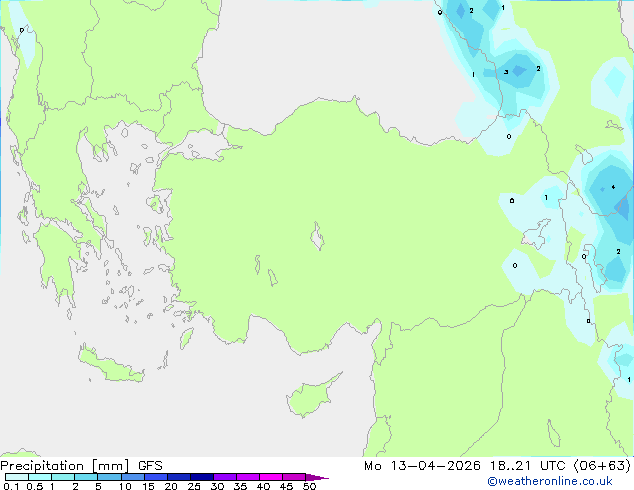Click the legend label "20"

click(x=171, y=486)
